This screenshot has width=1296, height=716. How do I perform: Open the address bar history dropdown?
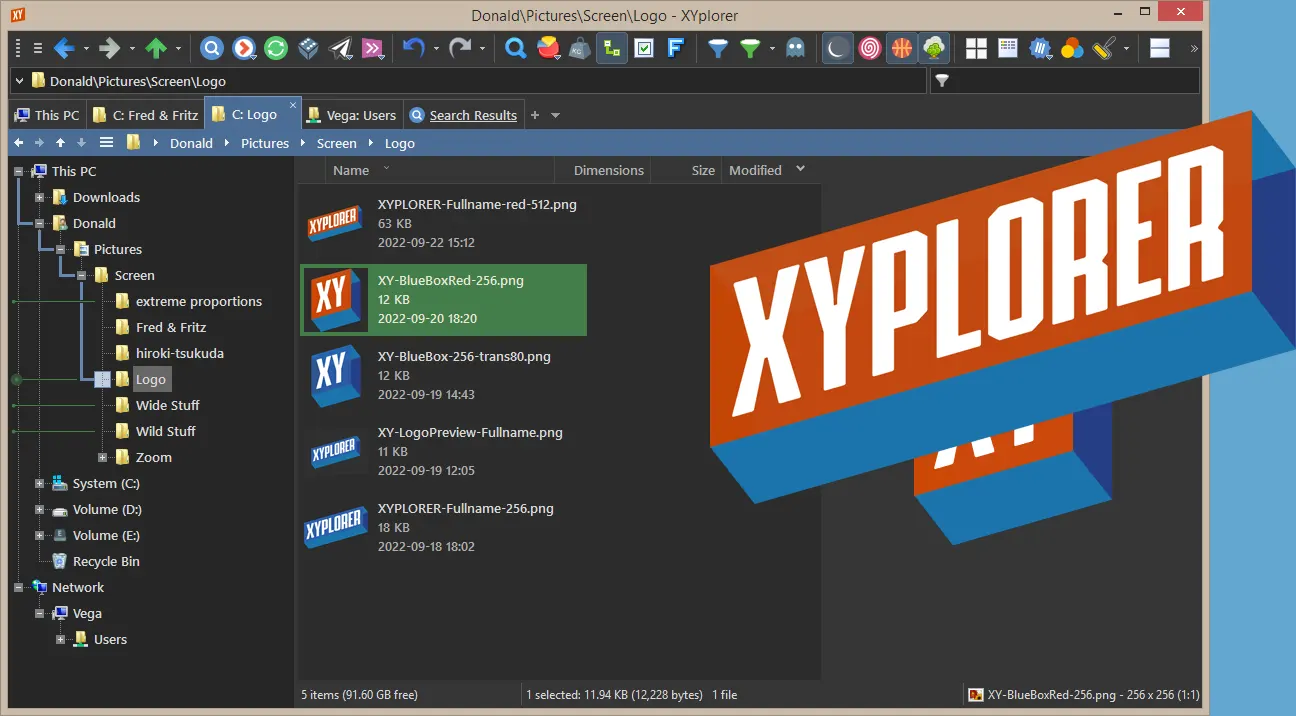pyautogui.click(x=19, y=81)
